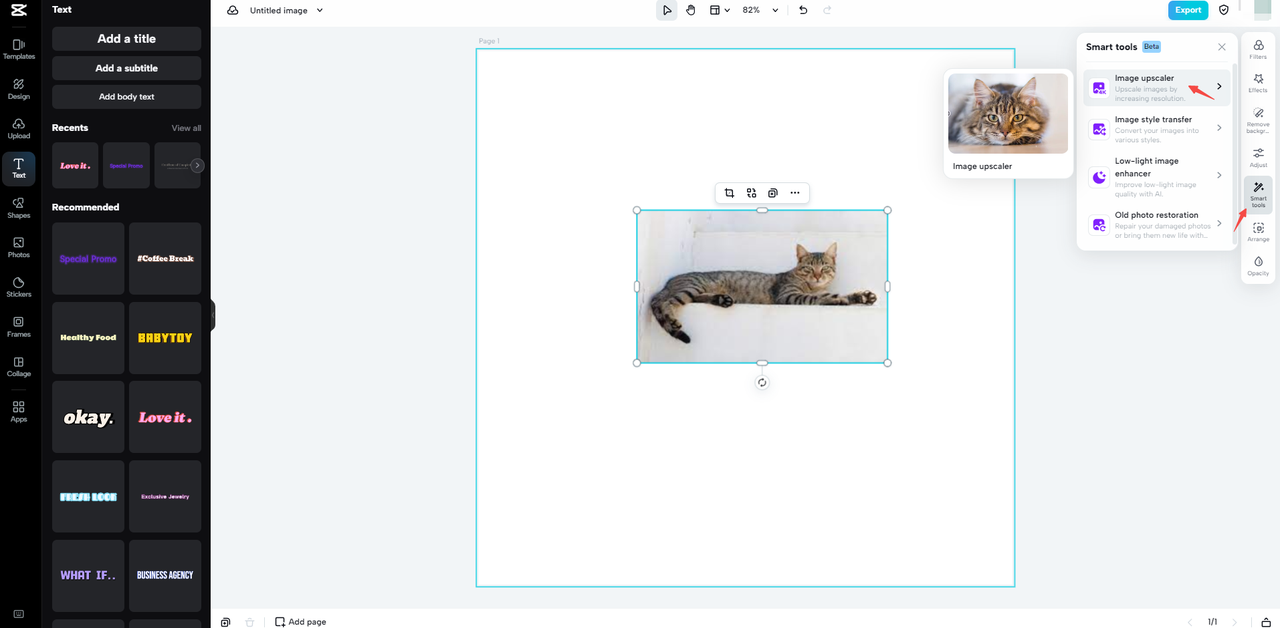
Task: Select Love it. recommended text preset
Action: coord(165,417)
